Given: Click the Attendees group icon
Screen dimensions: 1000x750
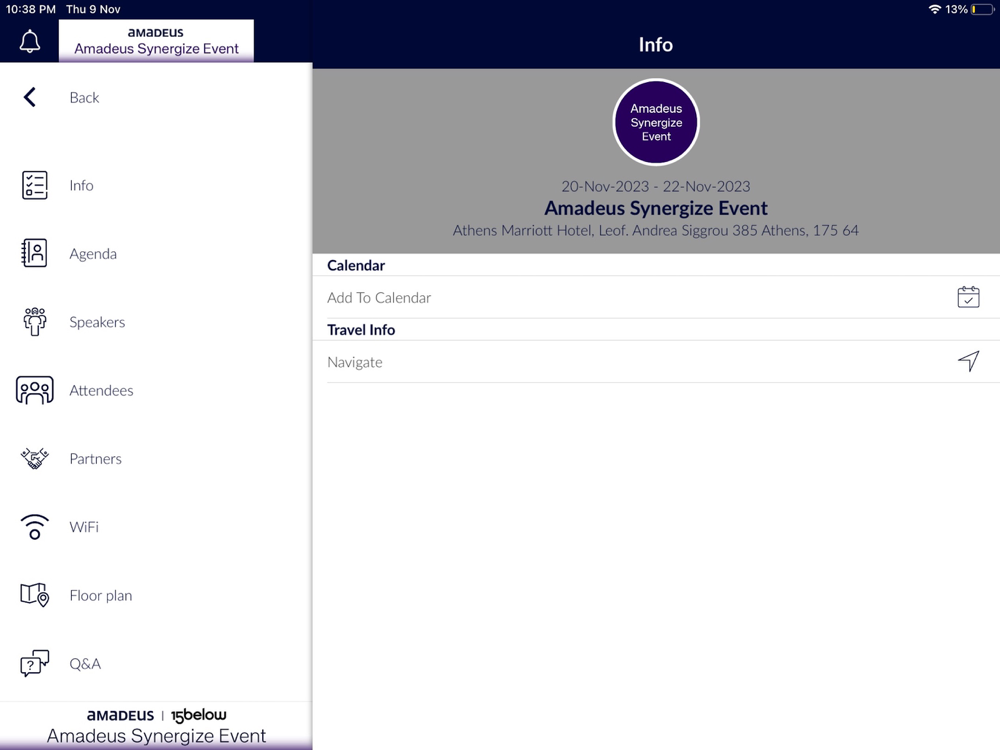Looking at the screenshot, I should tap(34, 390).
